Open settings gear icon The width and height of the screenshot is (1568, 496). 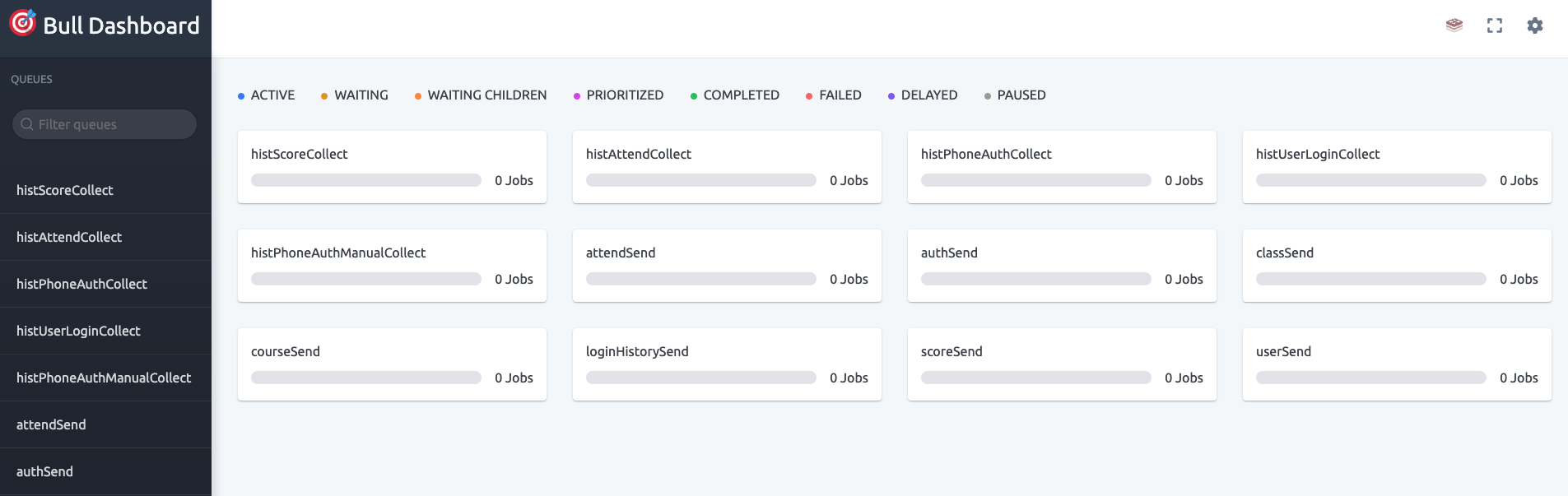tap(1535, 25)
